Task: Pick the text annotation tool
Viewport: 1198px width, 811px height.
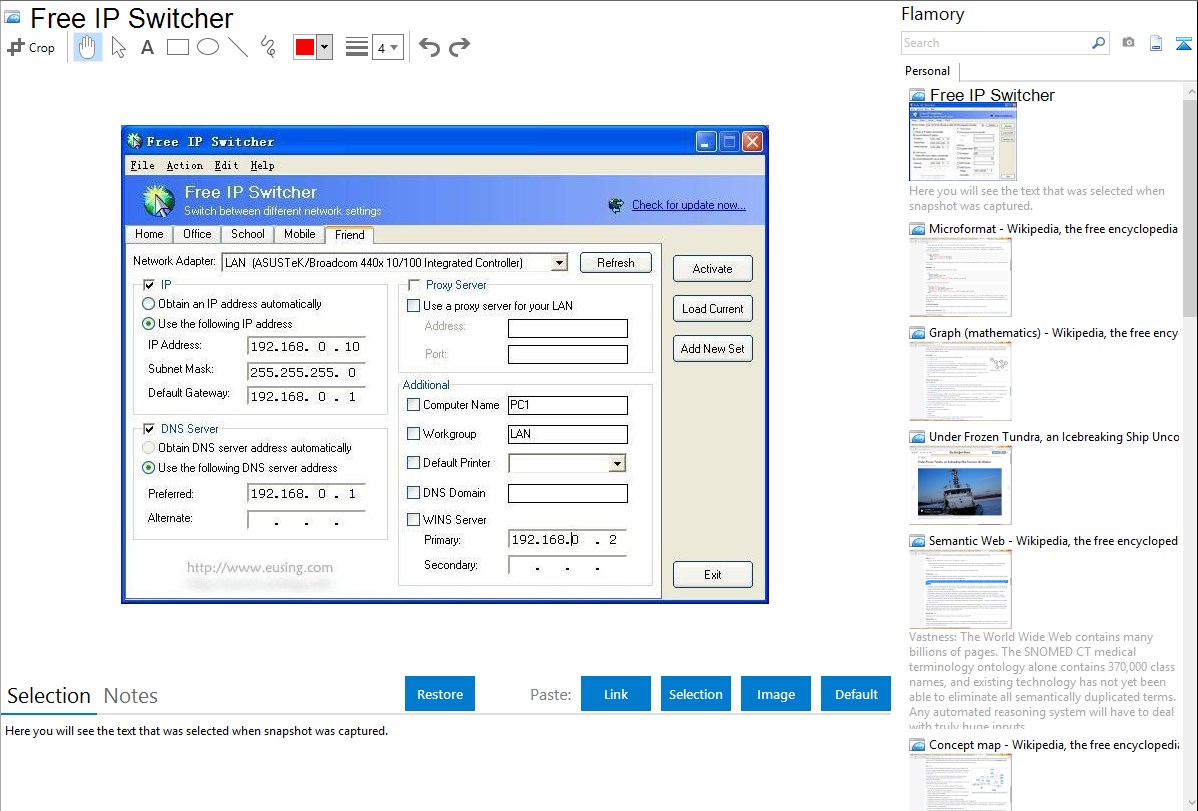Action: point(147,47)
